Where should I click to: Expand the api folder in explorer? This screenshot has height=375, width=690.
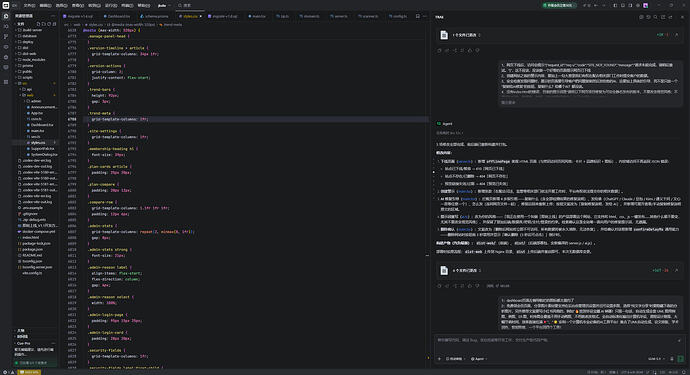point(28,89)
